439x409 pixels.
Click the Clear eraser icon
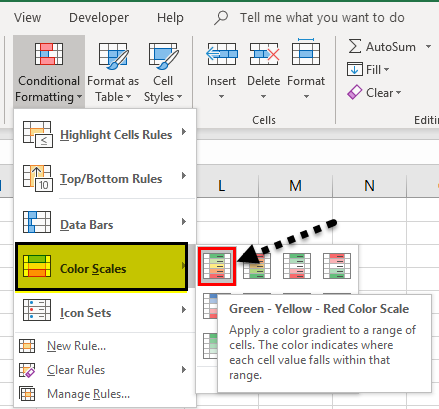pyautogui.click(x=354, y=92)
